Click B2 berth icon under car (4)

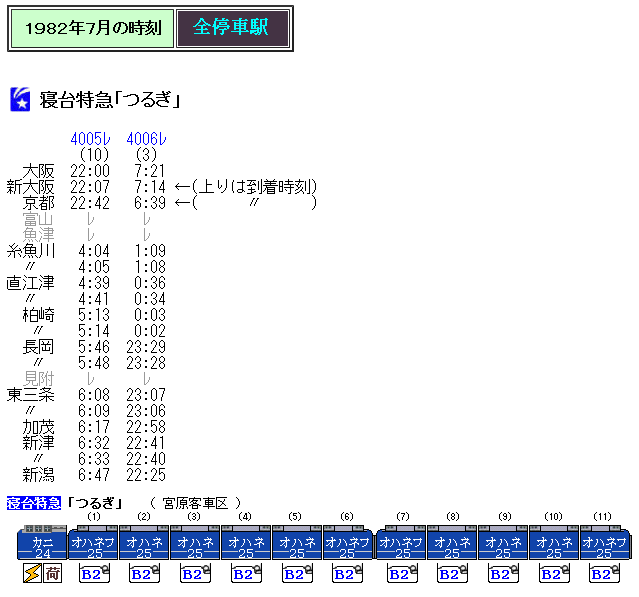(246, 573)
